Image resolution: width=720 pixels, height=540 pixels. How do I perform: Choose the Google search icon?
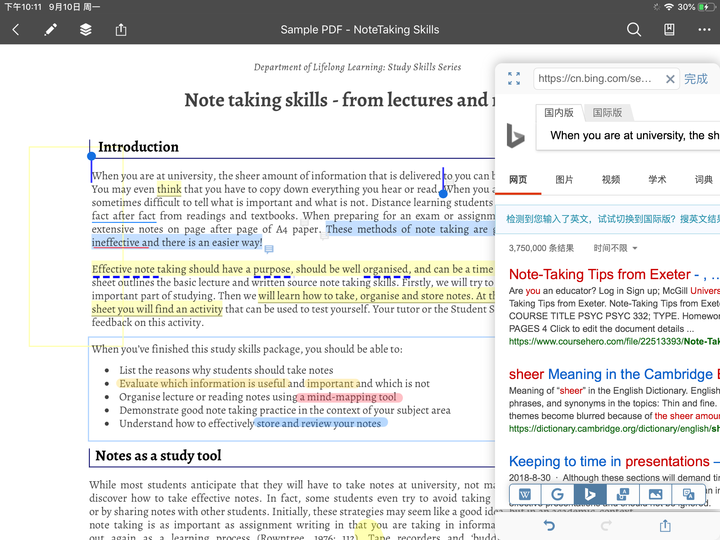[557, 495]
